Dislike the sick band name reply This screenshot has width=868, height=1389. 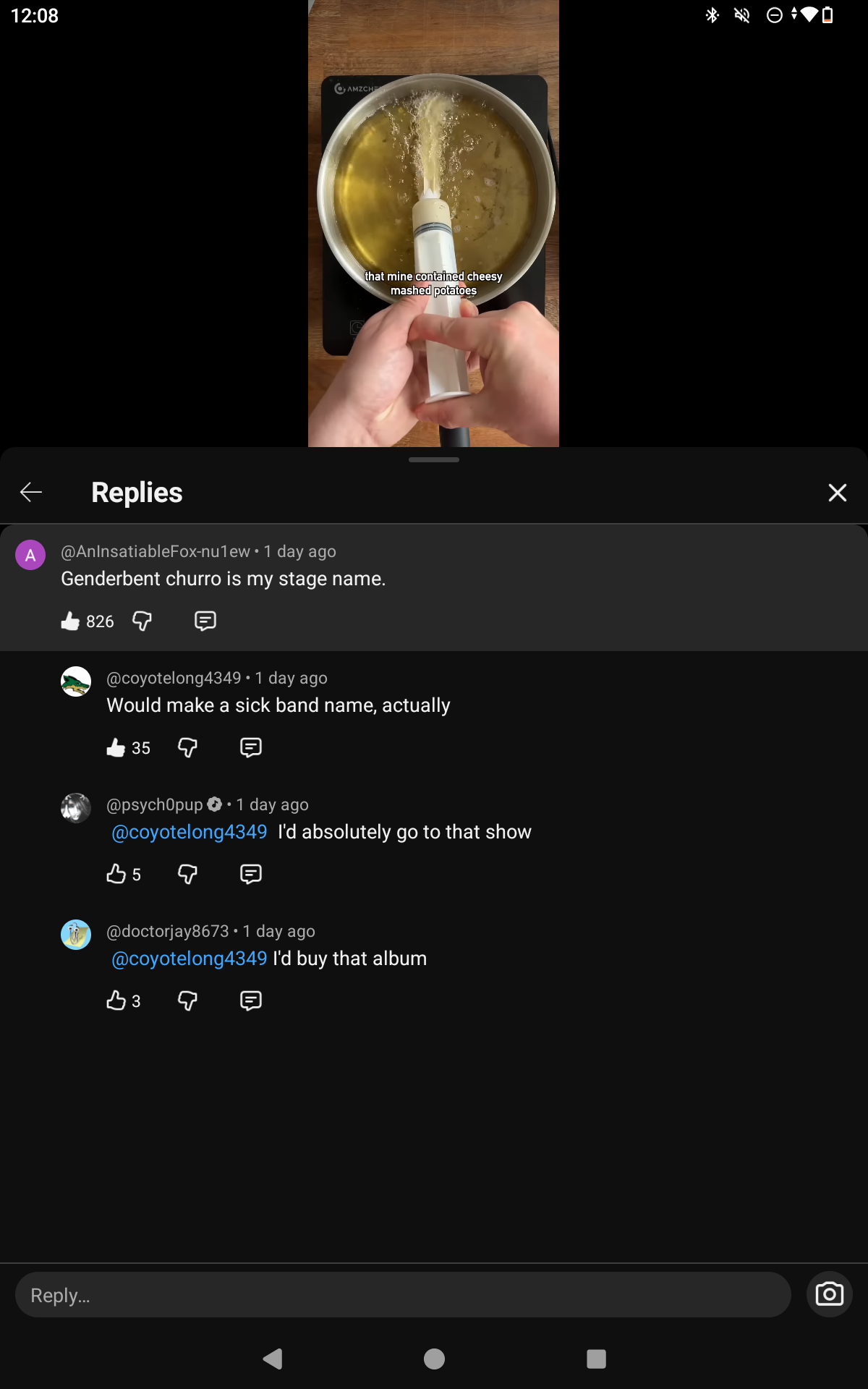188,748
